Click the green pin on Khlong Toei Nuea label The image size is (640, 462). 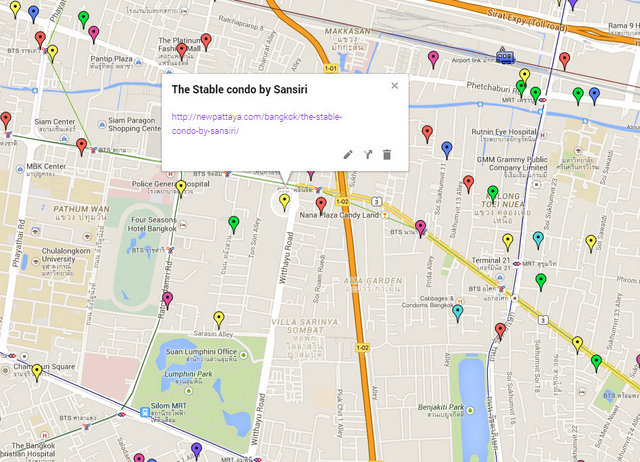(493, 194)
